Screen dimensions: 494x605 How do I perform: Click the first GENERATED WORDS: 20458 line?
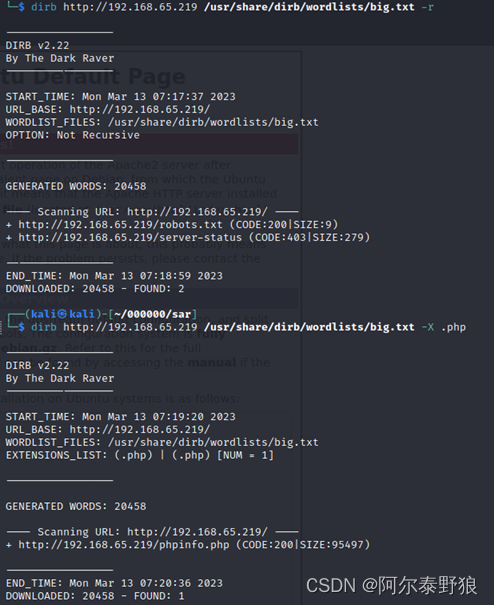pos(76,186)
